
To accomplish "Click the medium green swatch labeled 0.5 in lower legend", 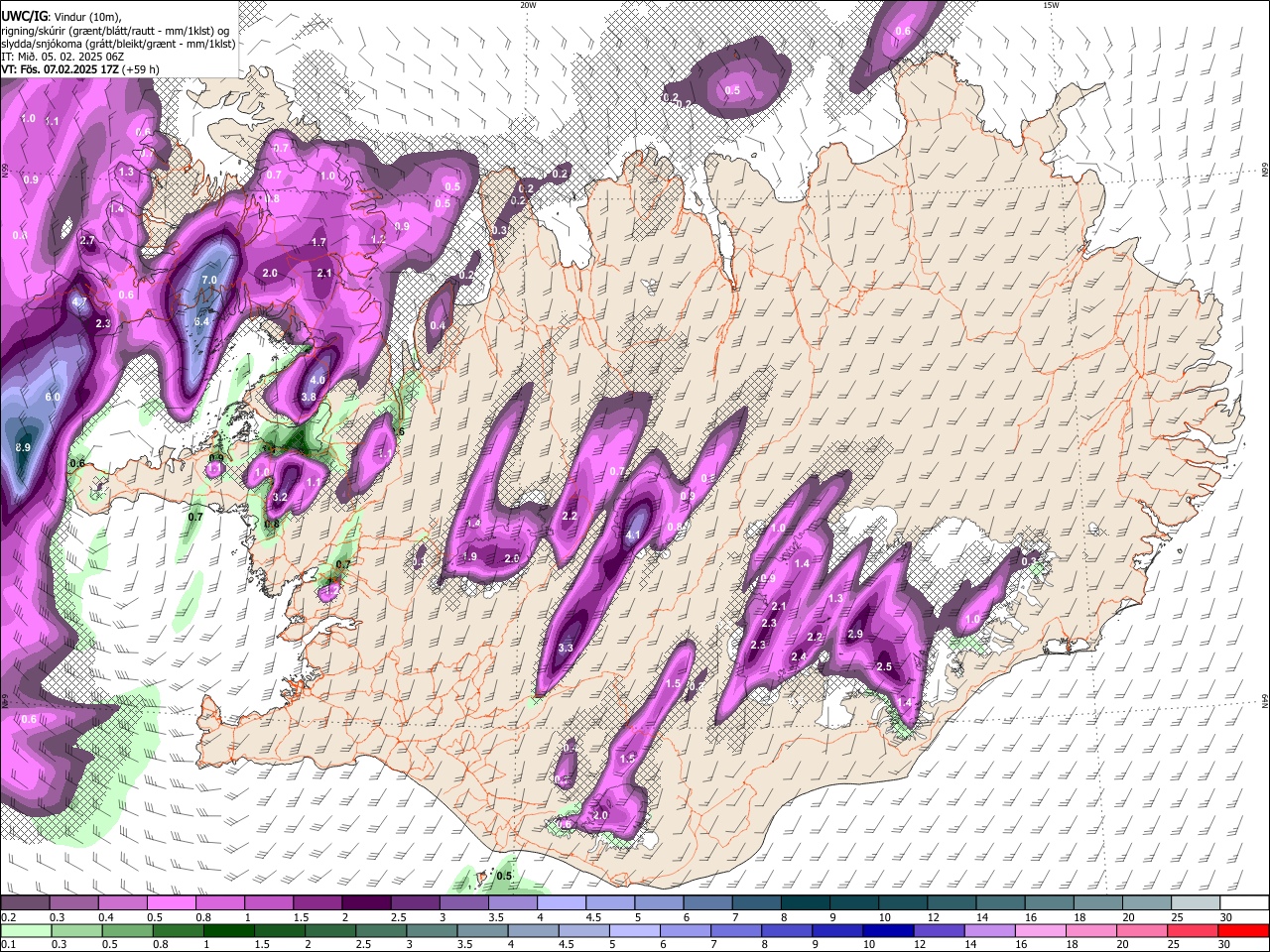I will [x=127, y=930].
